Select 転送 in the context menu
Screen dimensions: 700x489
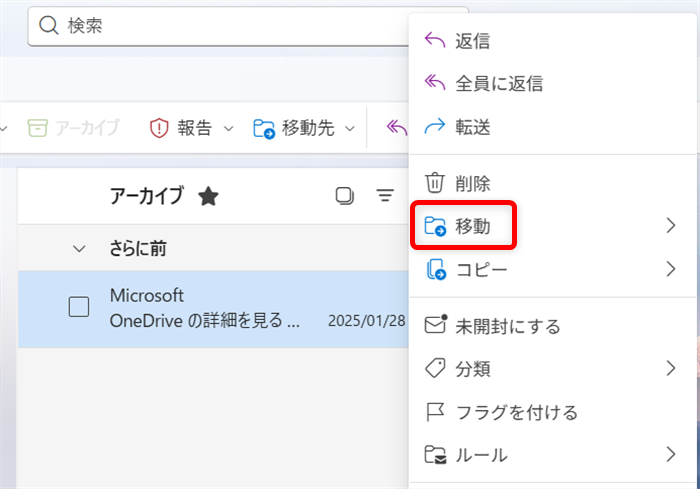(472, 127)
